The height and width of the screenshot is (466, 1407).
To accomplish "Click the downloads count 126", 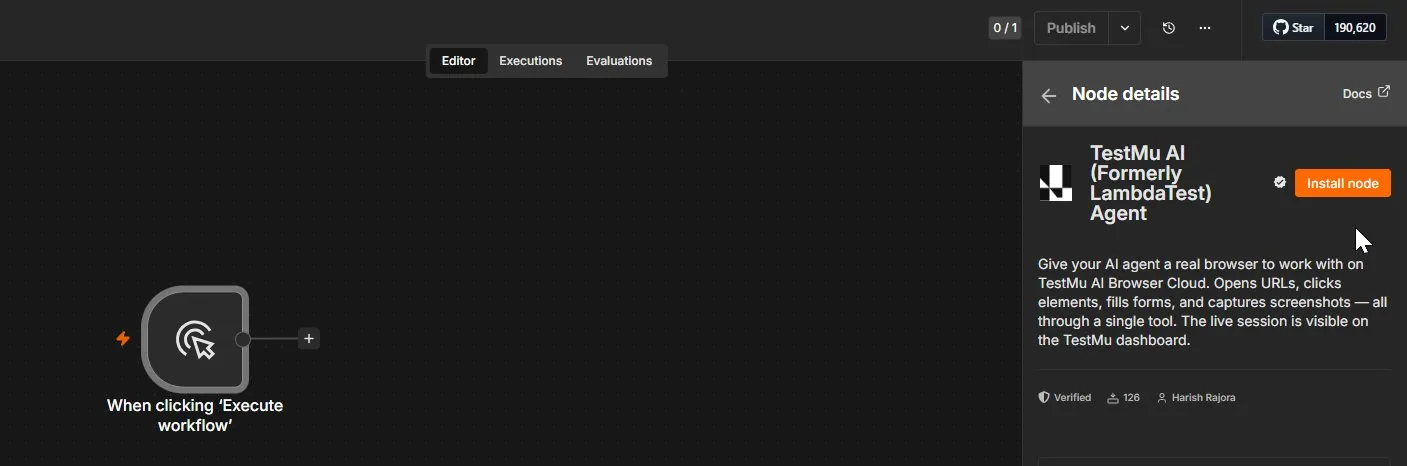I will [1123, 398].
